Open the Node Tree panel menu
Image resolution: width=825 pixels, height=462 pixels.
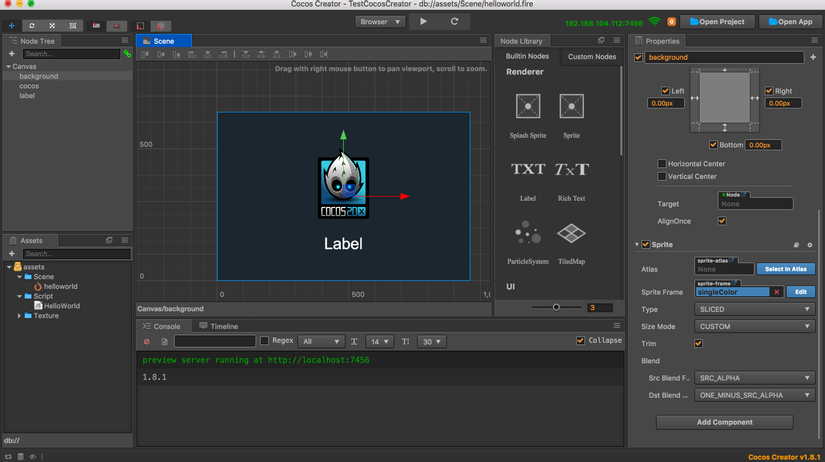click(125, 41)
